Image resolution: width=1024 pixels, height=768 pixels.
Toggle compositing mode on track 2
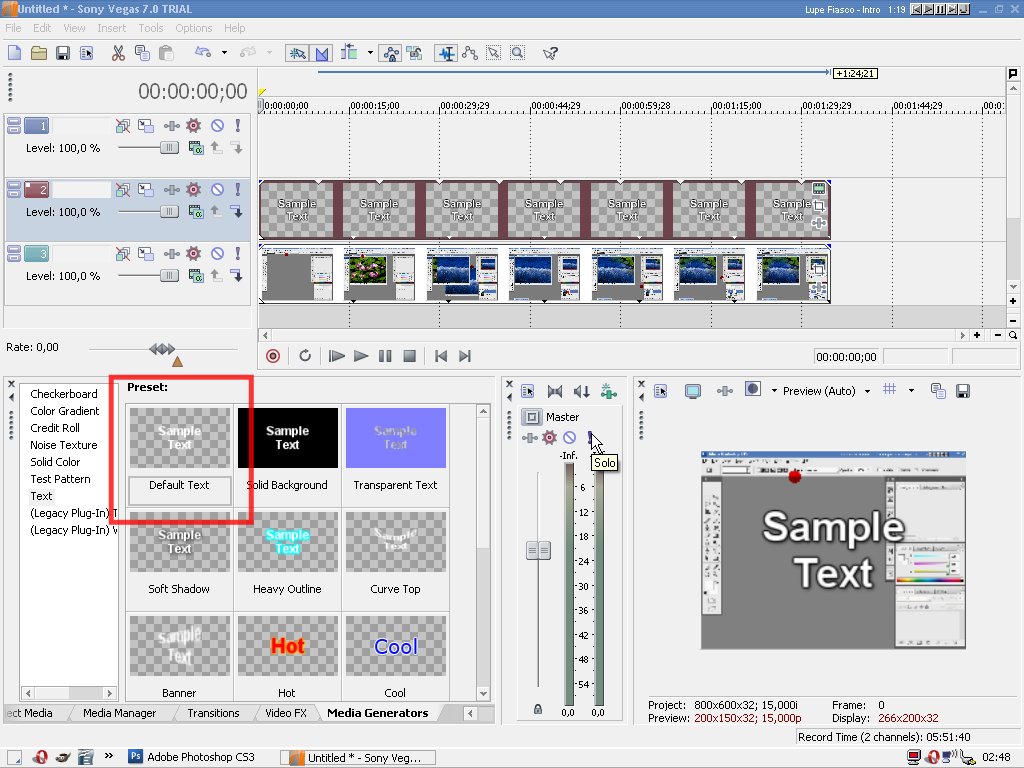point(195,212)
